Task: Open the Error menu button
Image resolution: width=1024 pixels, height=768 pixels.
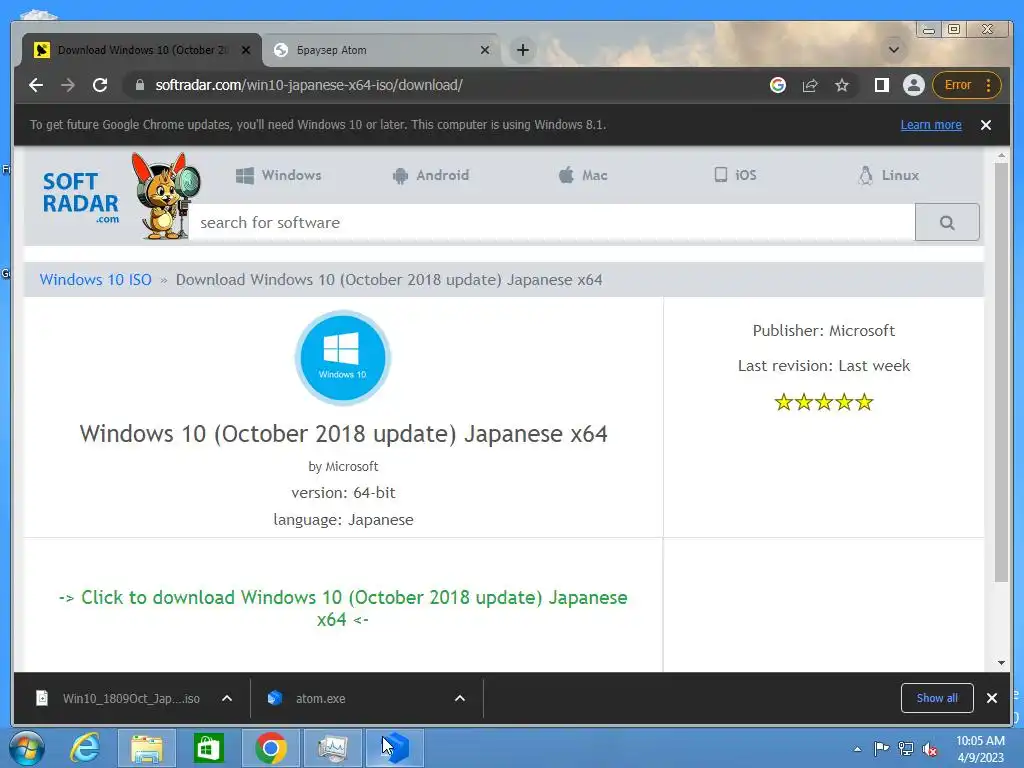Action: pyautogui.click(x=967, y=85)
